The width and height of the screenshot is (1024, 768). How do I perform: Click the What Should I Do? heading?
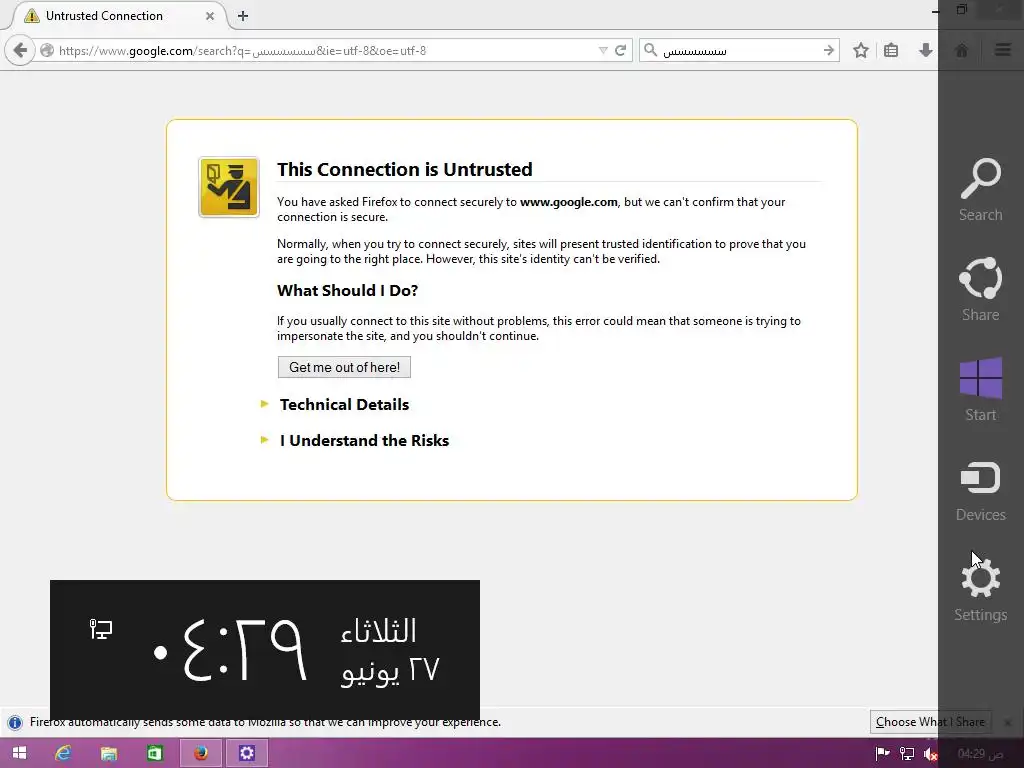tap(347, 291)
